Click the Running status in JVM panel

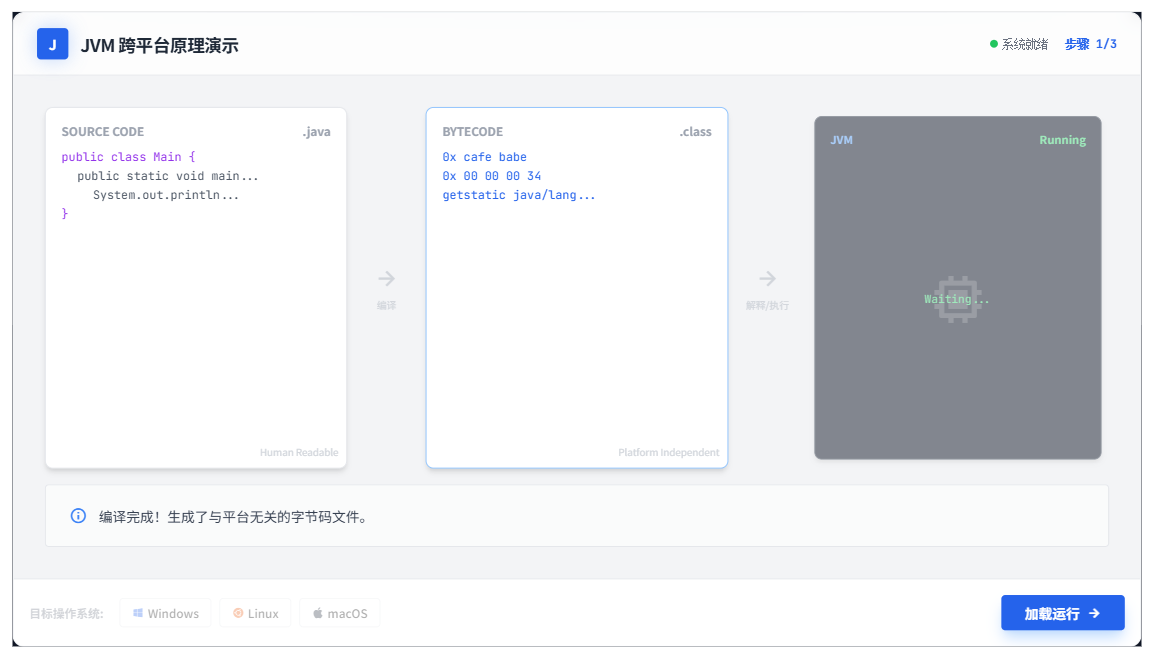coord(1062,140)
